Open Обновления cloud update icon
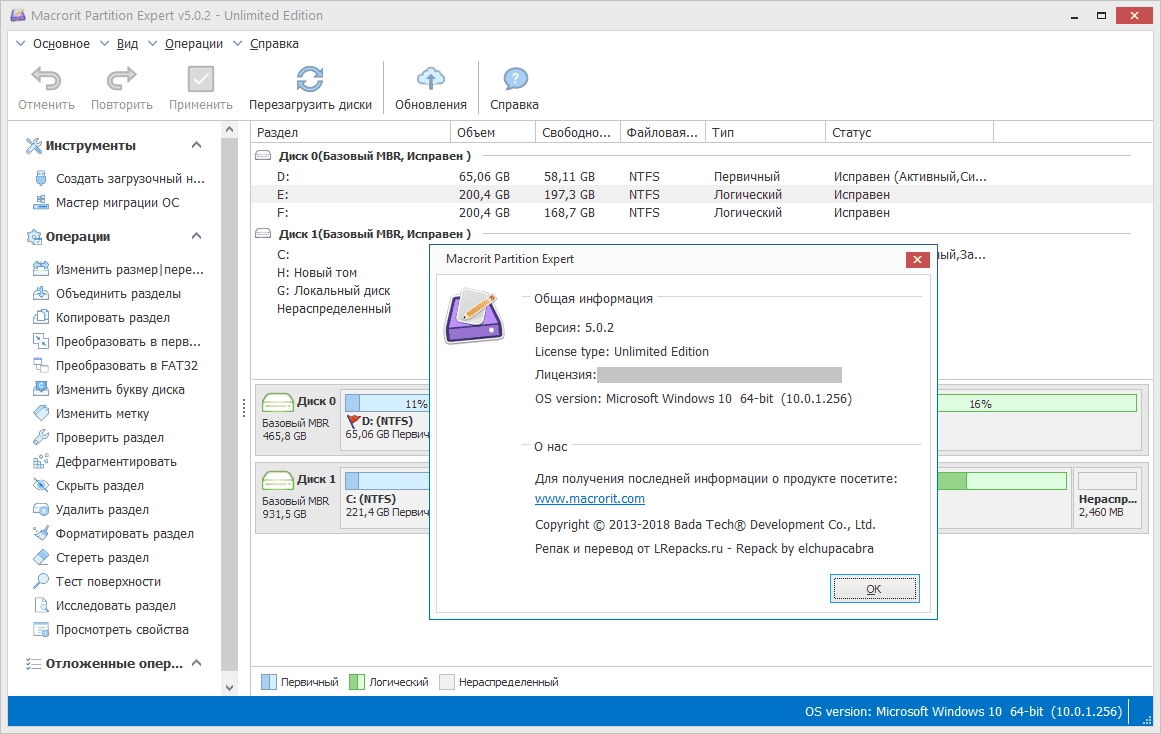Screen dimensions: 1161x734 pyautogui.click(x=431, y=79)
